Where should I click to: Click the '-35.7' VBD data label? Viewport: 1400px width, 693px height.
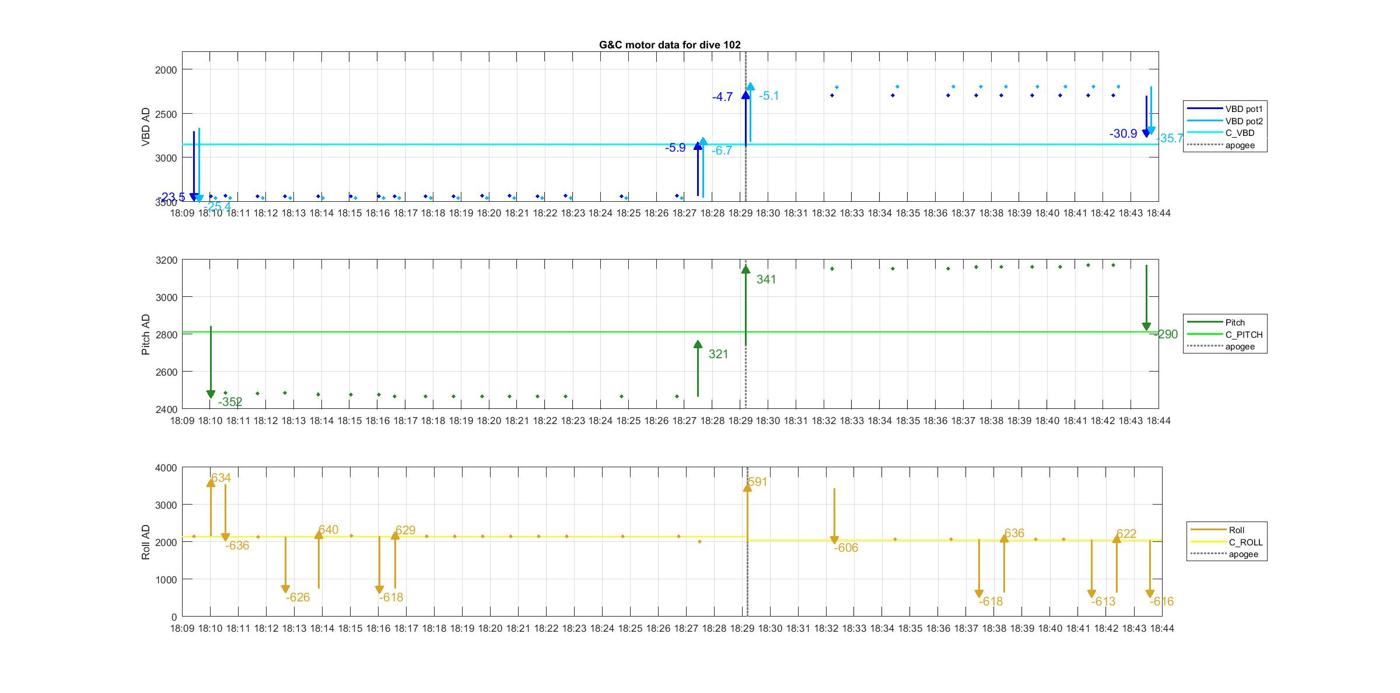tap(1171, 138)
